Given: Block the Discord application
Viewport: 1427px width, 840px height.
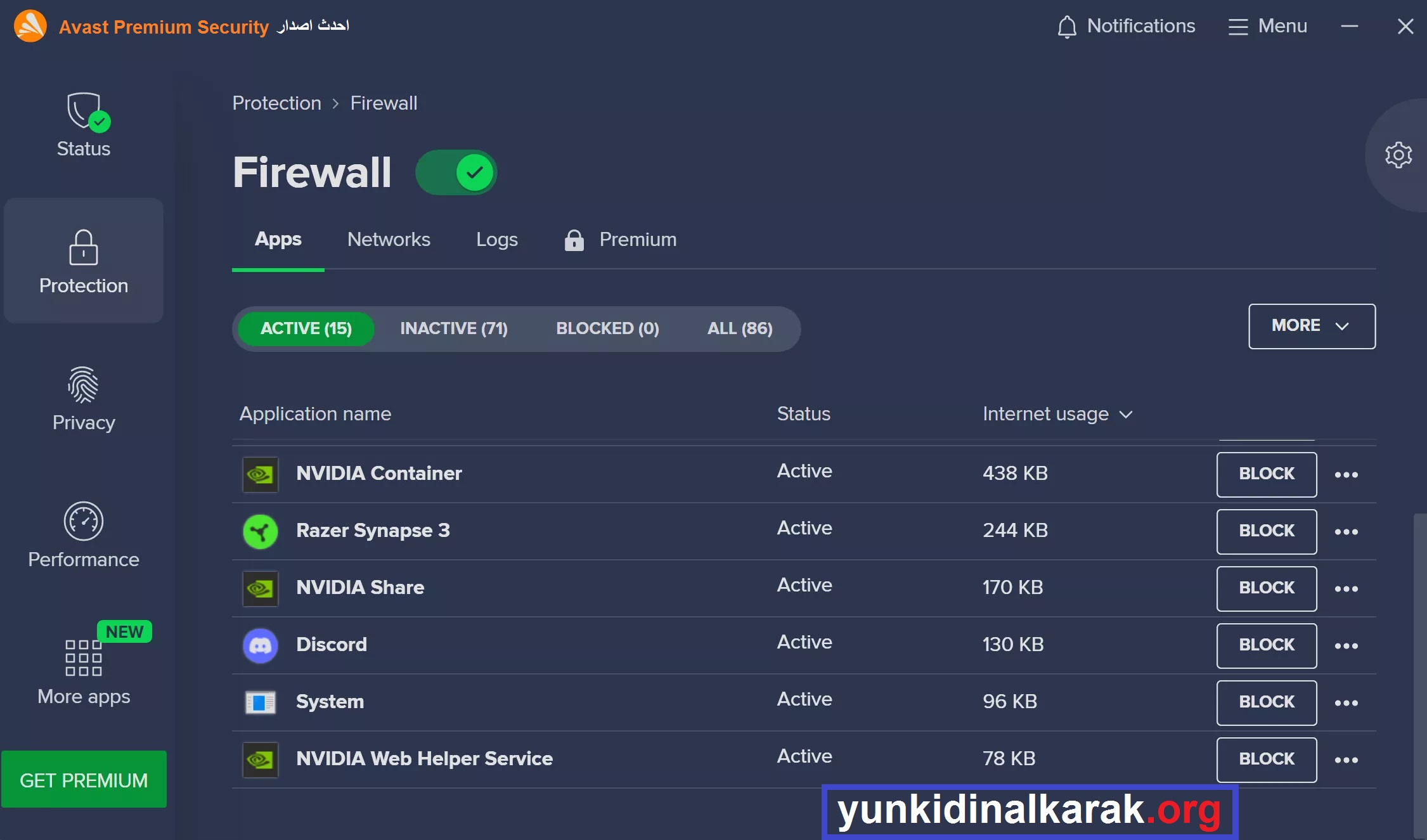Looking at the screenshot, I should (1265, 645).
